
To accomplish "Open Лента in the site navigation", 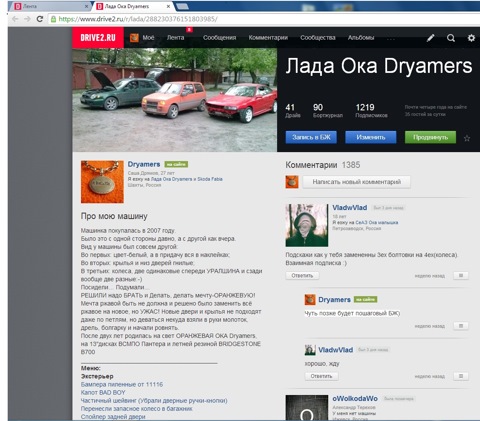I will point(175,38).
